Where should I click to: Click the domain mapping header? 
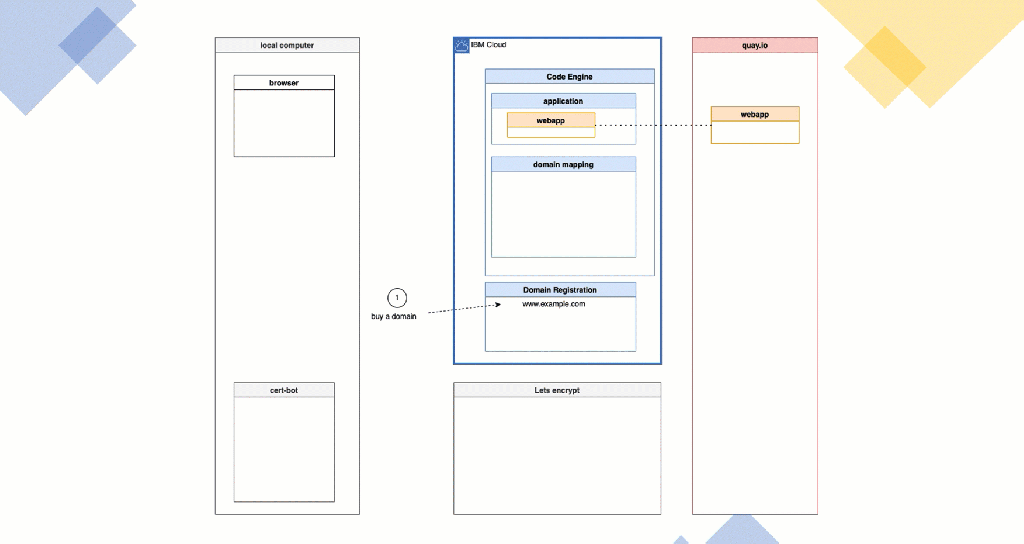pos(563,164)
